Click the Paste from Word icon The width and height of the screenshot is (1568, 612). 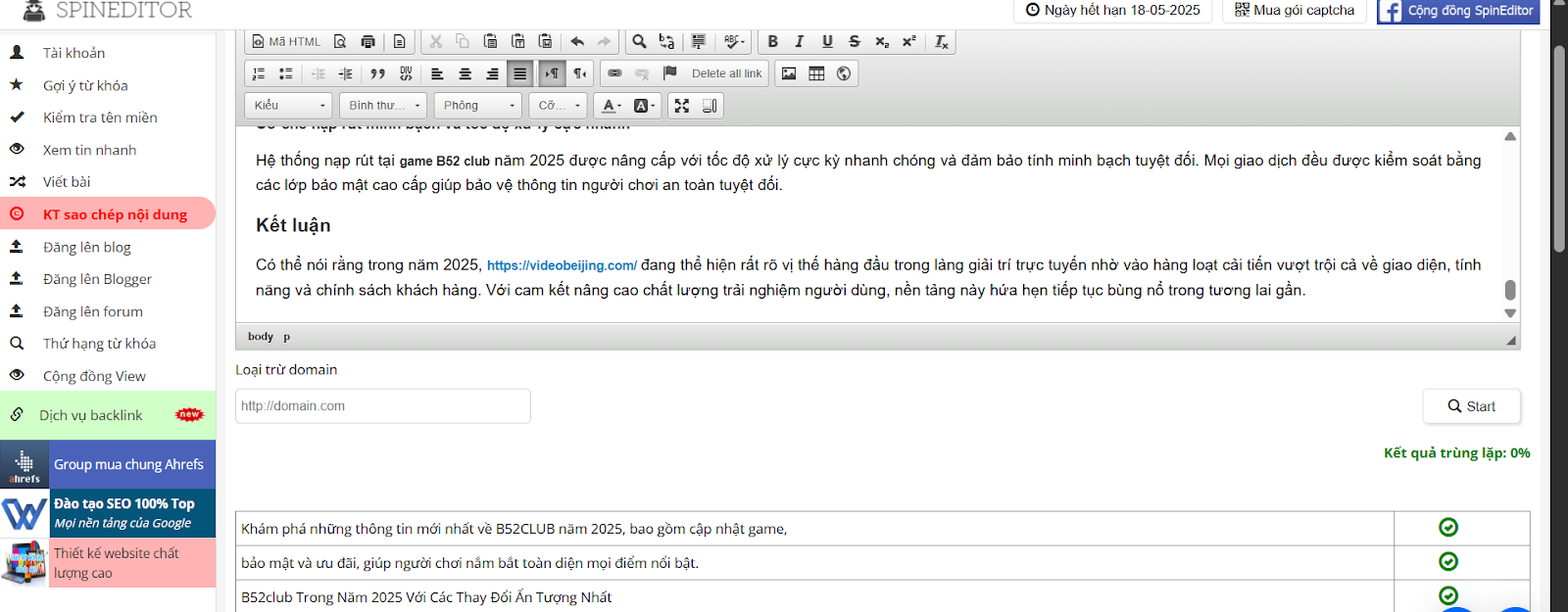(x=545, y=41)
